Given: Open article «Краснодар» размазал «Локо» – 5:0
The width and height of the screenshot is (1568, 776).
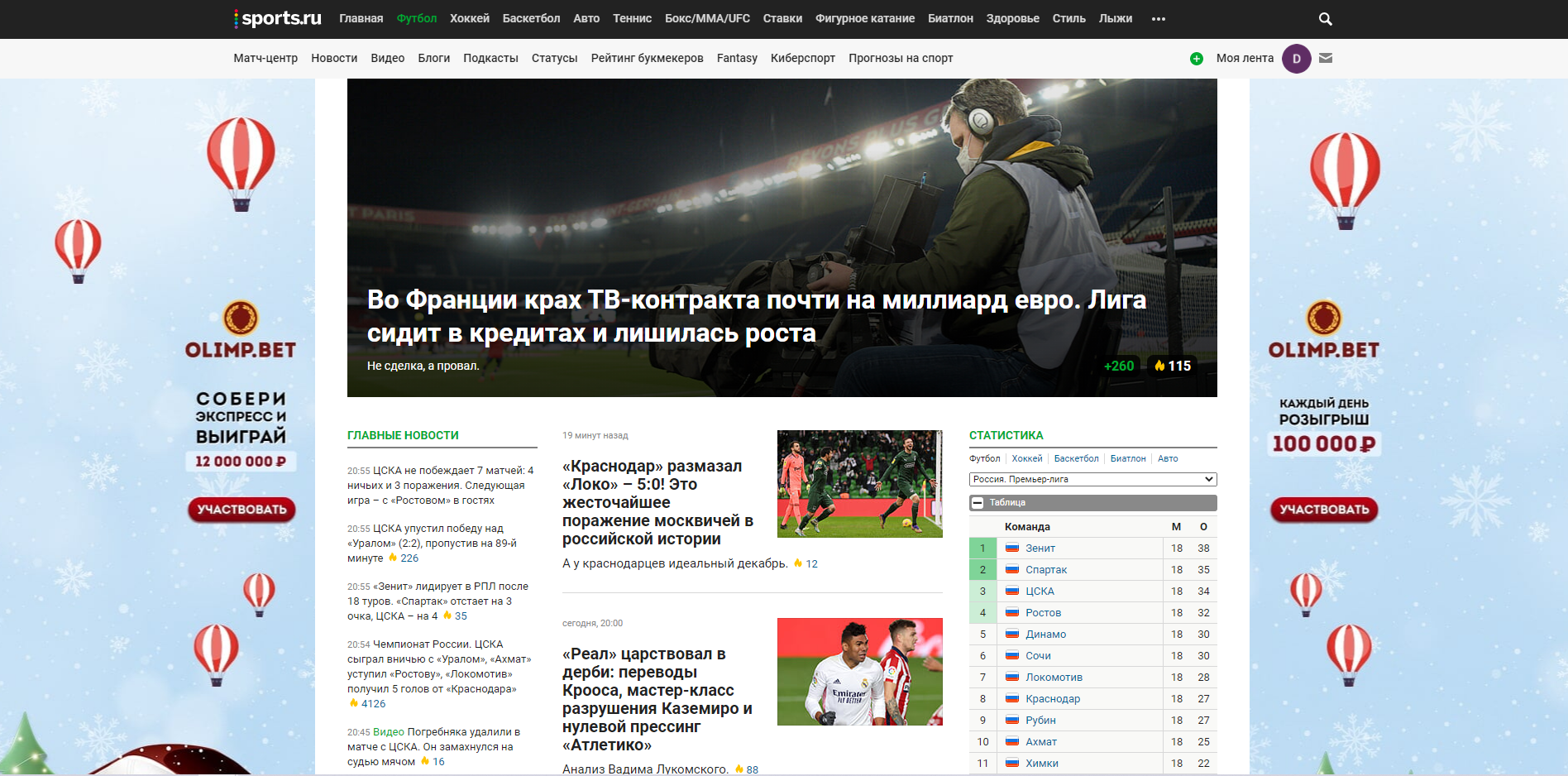Looking at the screenshot, I should click(658, 502).
